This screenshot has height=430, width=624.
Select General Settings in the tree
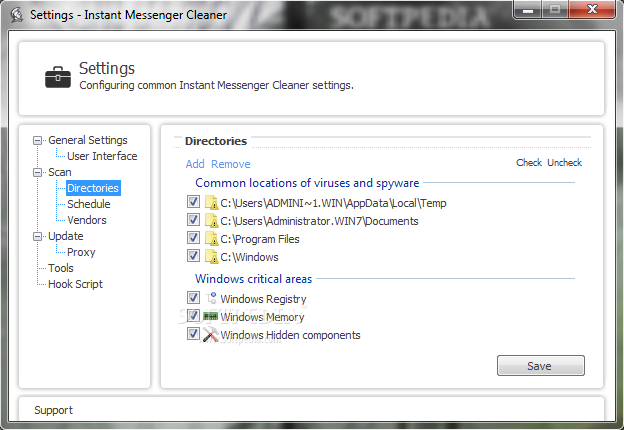pos(88,140)
